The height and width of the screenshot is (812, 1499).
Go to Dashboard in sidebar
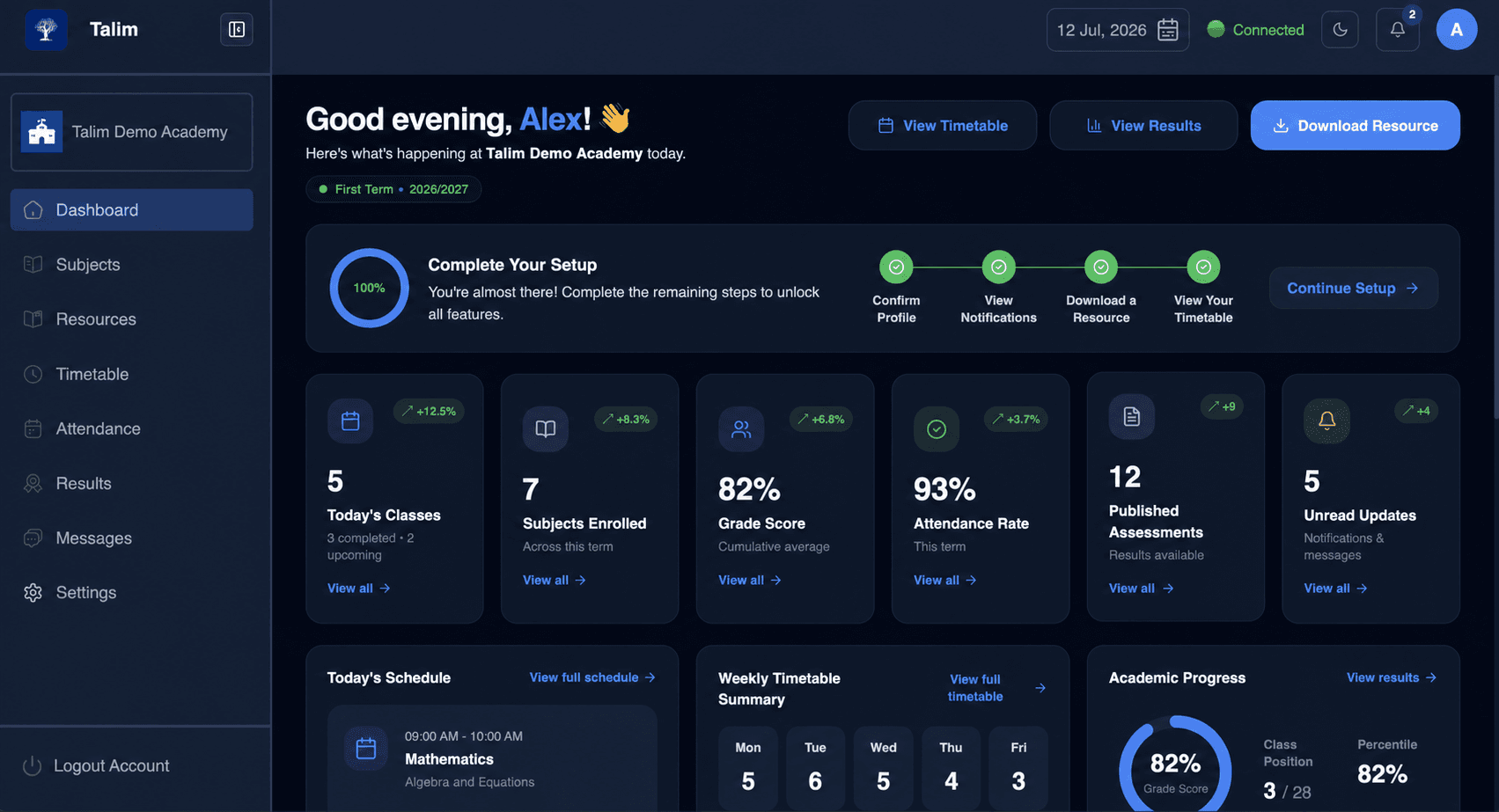[132, 209]
